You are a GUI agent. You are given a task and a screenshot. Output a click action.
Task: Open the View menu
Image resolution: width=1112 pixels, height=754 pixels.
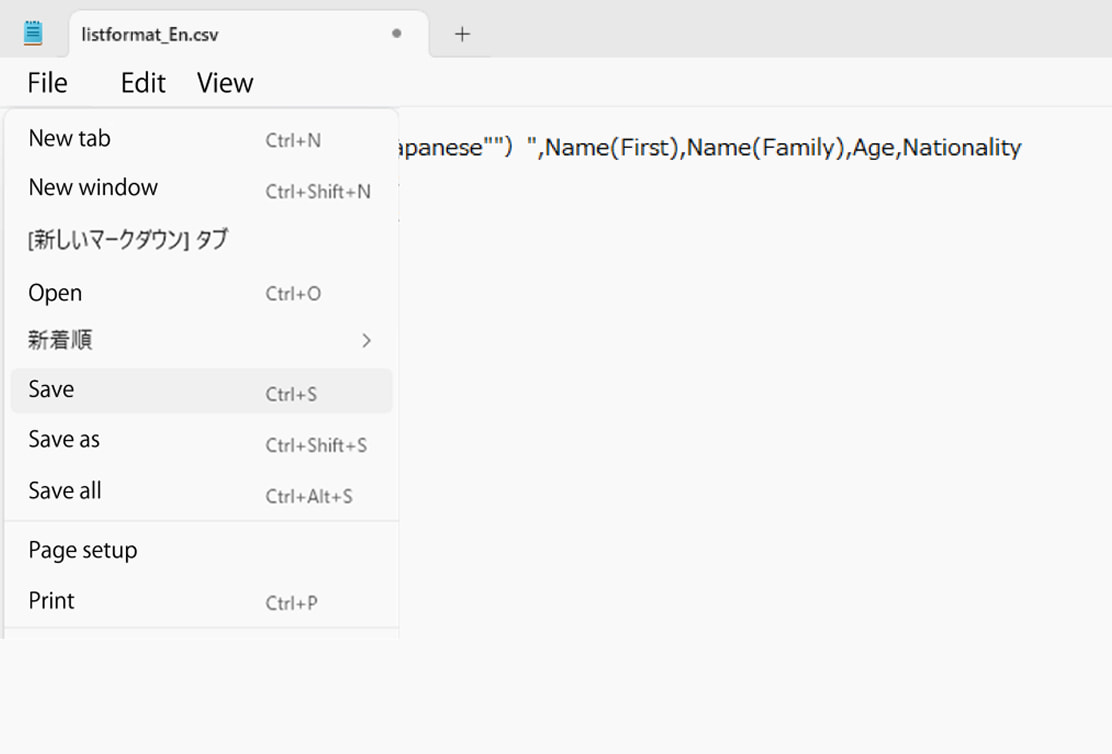(x=224, y=83)
